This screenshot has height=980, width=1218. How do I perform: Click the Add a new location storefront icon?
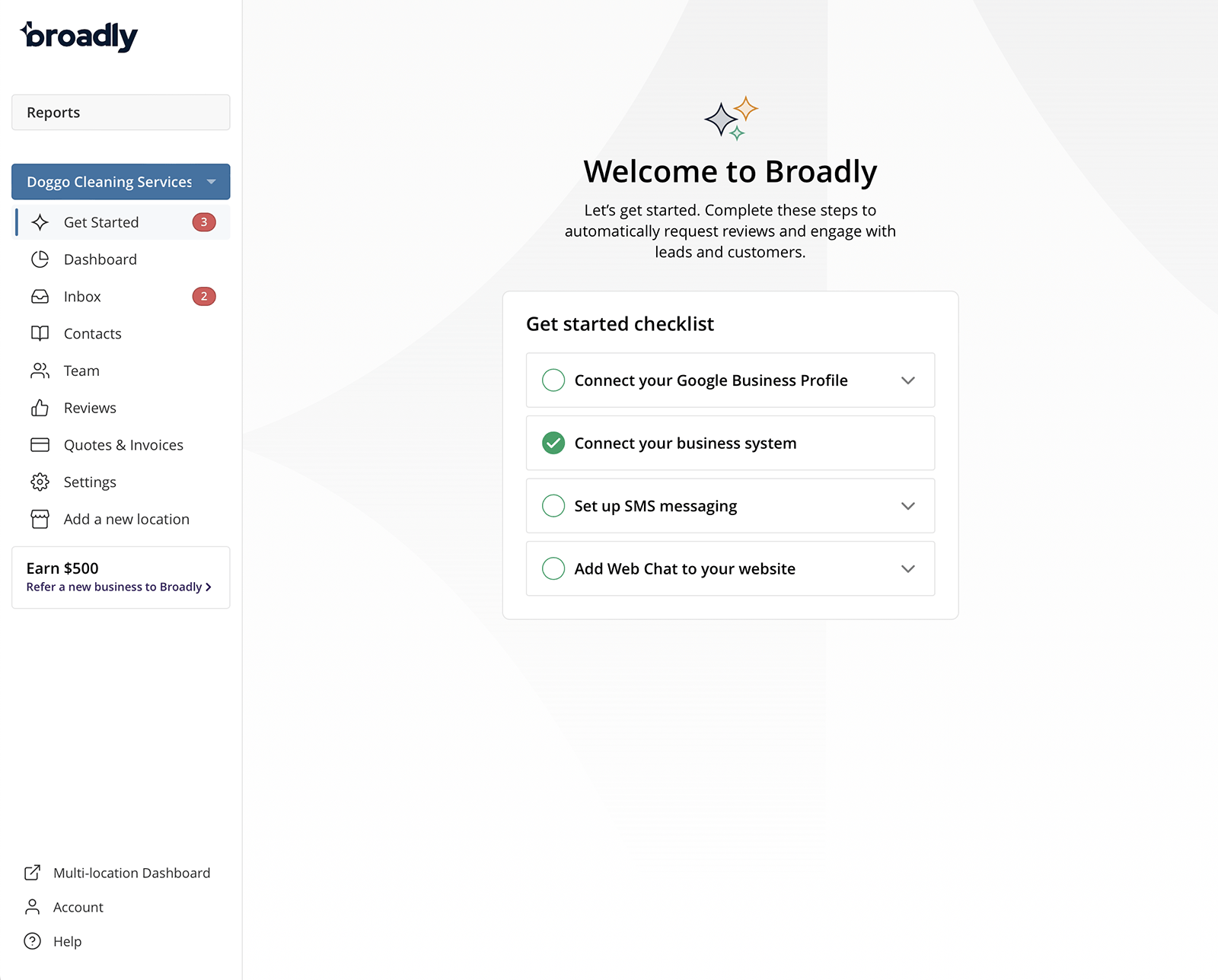40,519
